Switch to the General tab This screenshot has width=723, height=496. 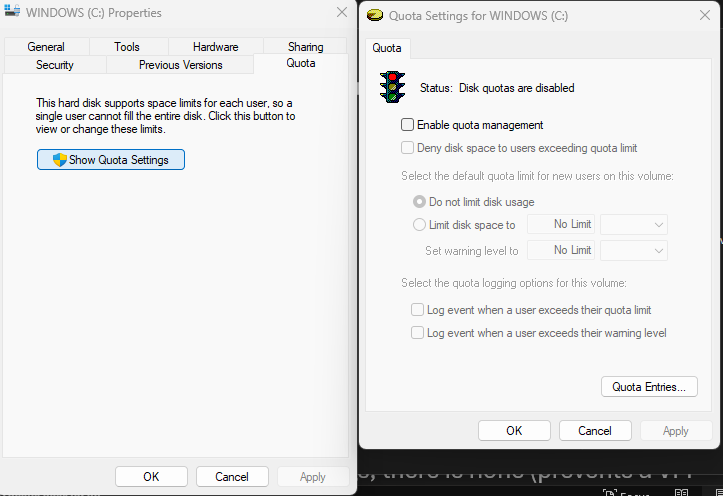(46, 47)
